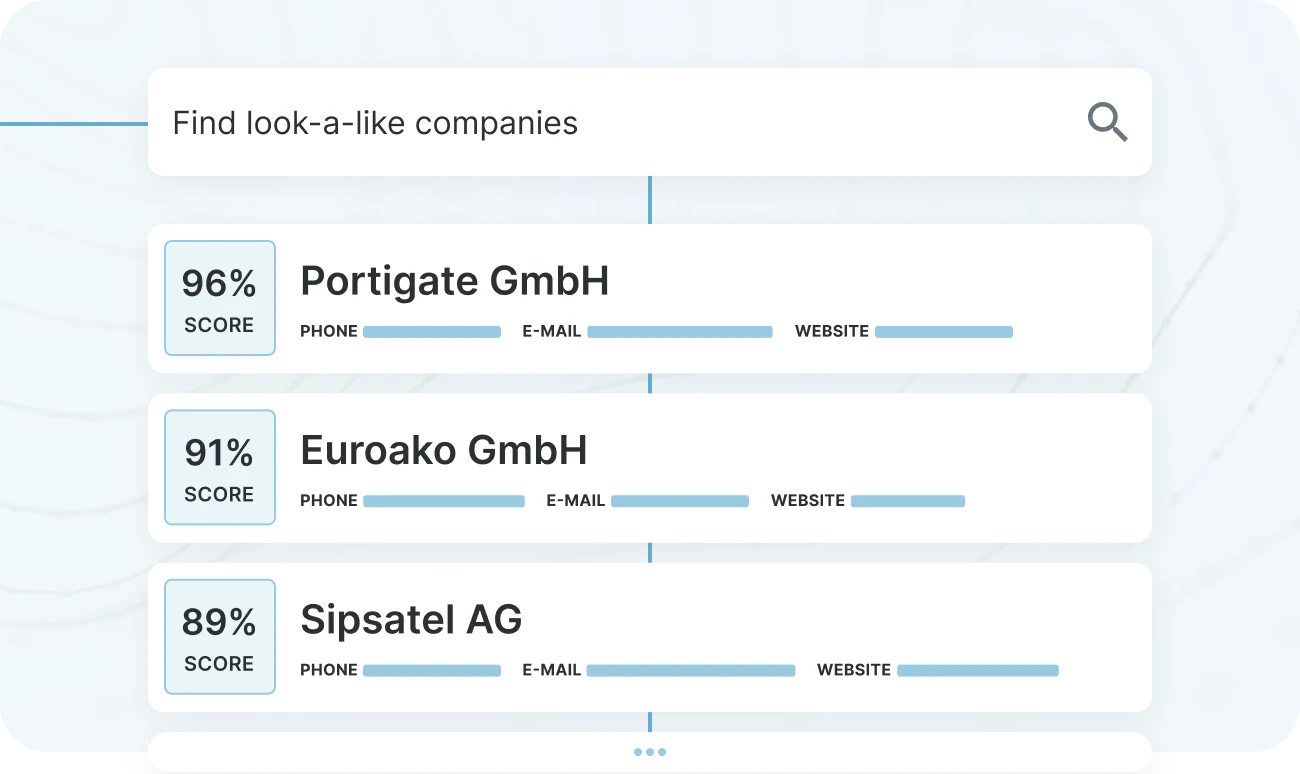Open the Sipsatel AG company name
The width and height of the screenshot is (1300, 774).
coord(411,620)
